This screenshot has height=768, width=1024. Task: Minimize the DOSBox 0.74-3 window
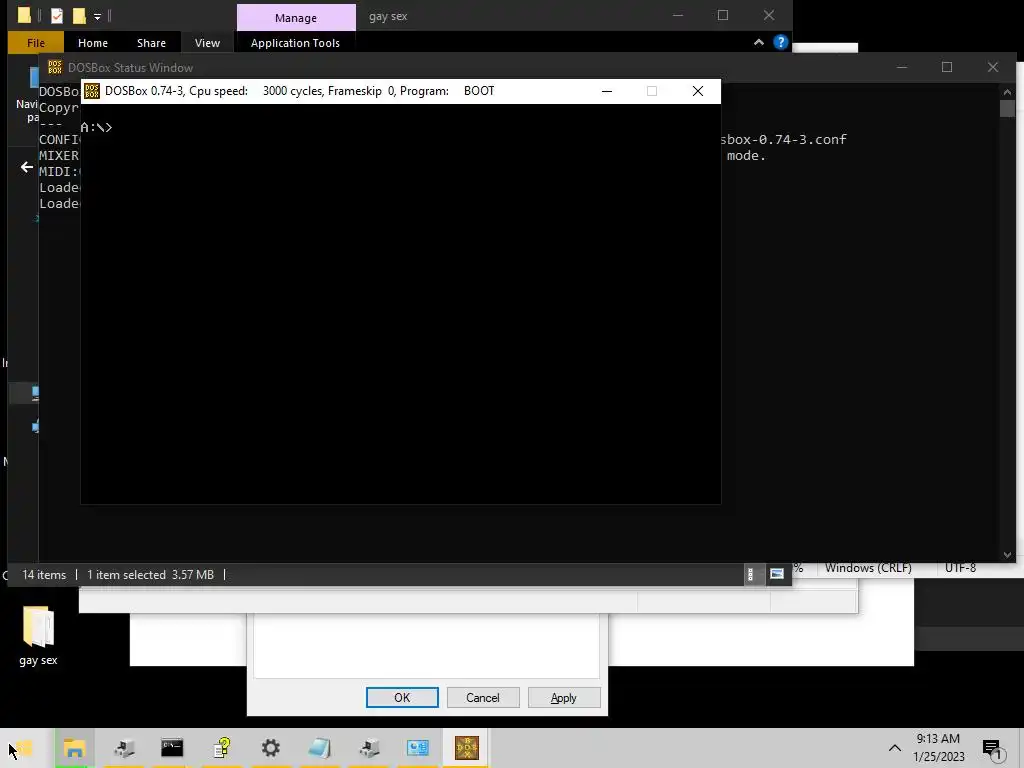(607, 91)
